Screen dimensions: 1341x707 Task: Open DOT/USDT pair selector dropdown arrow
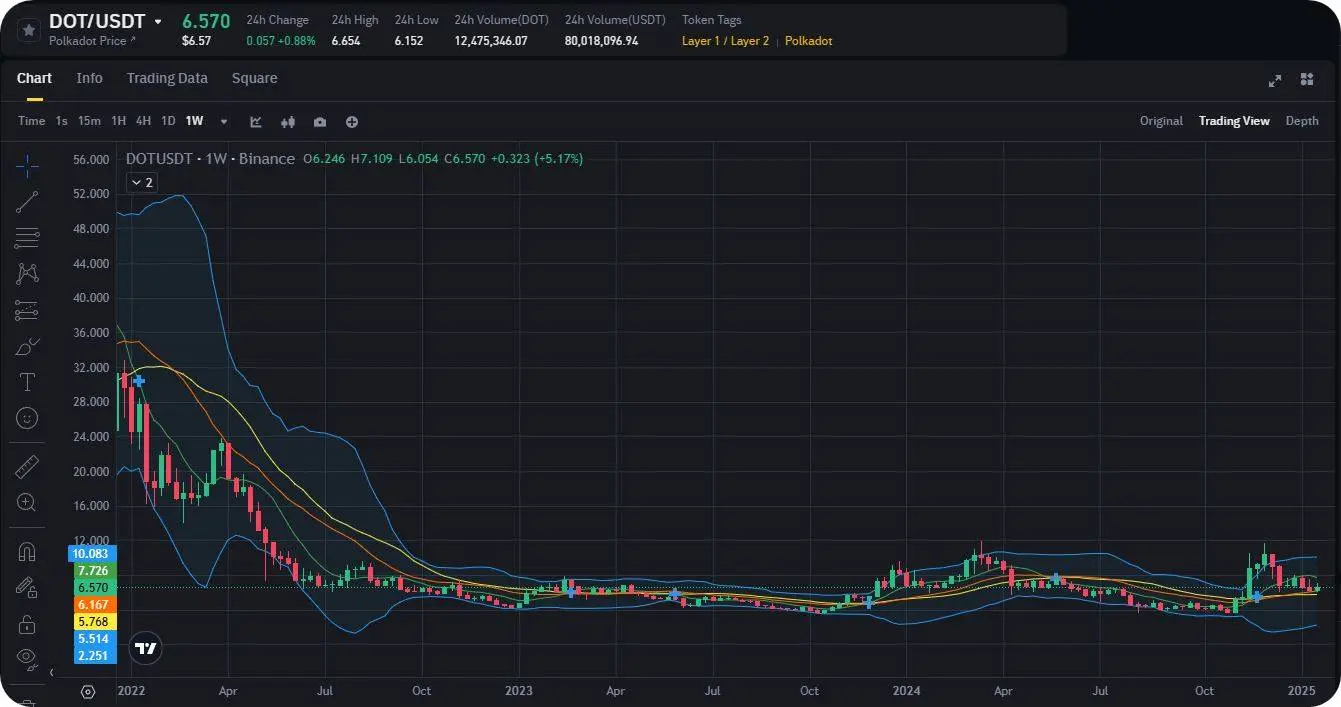pyautogui.click(x=158, y=22)
